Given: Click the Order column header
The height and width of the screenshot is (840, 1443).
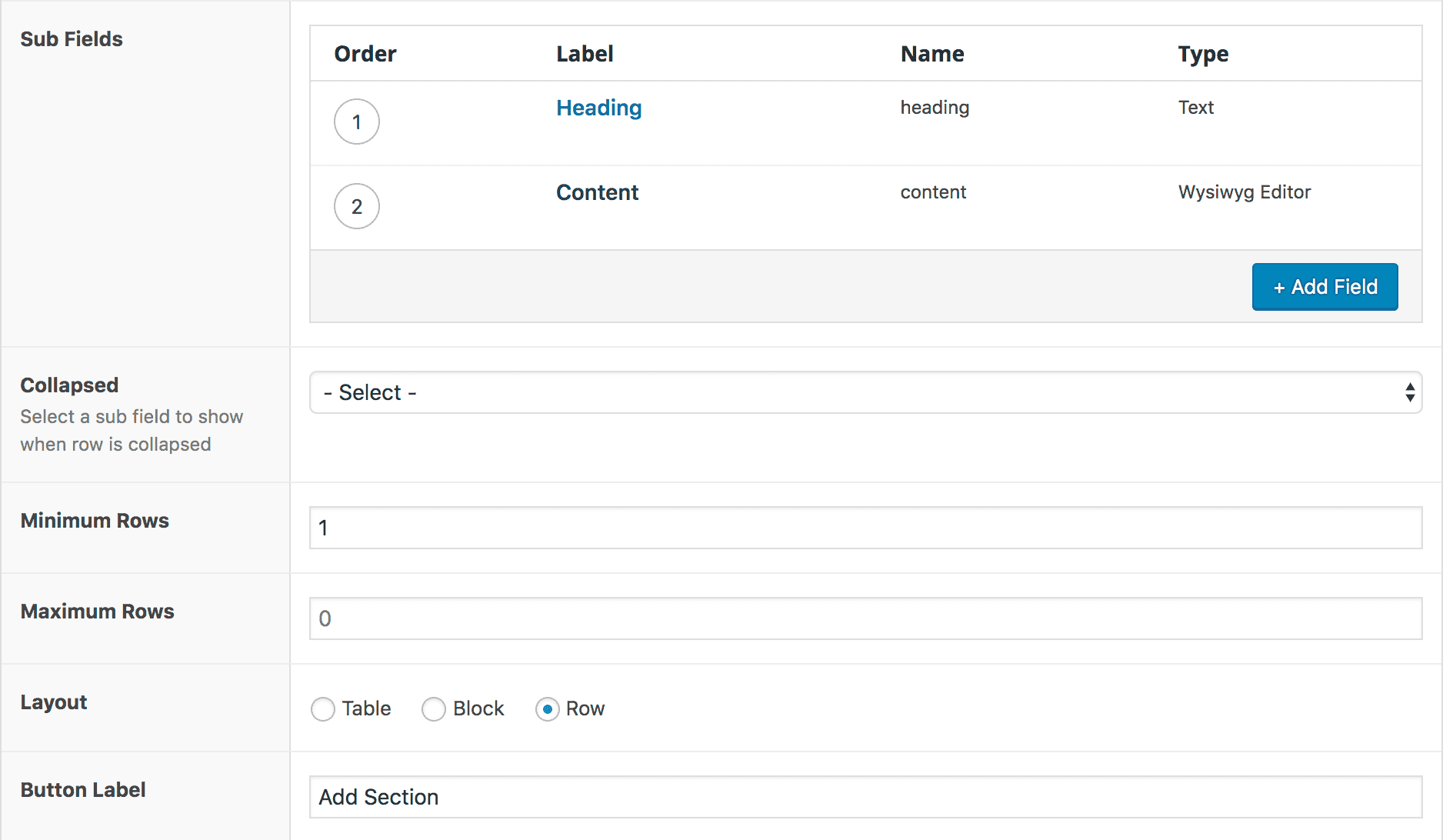Looking at the screenshot, I should coord(365,54).
